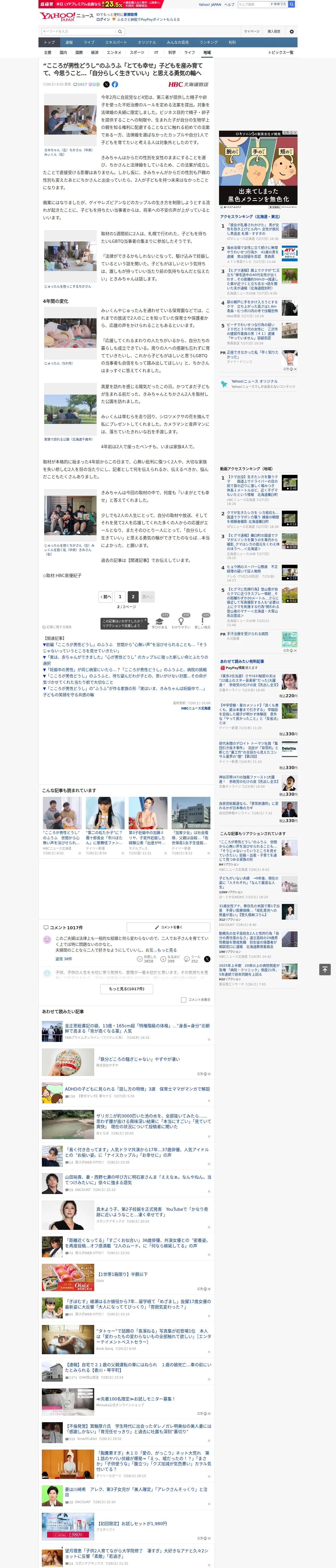Image resolution: width=336 pixels, height=1568 pixels.
Task: Select the 経済 category
Action: (x=94, y=52)
